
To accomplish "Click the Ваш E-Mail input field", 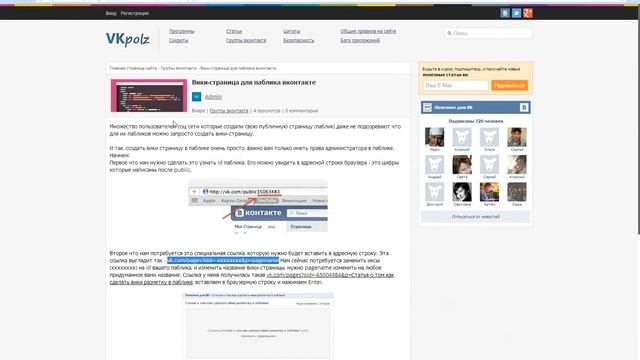I will coord(455,85).
